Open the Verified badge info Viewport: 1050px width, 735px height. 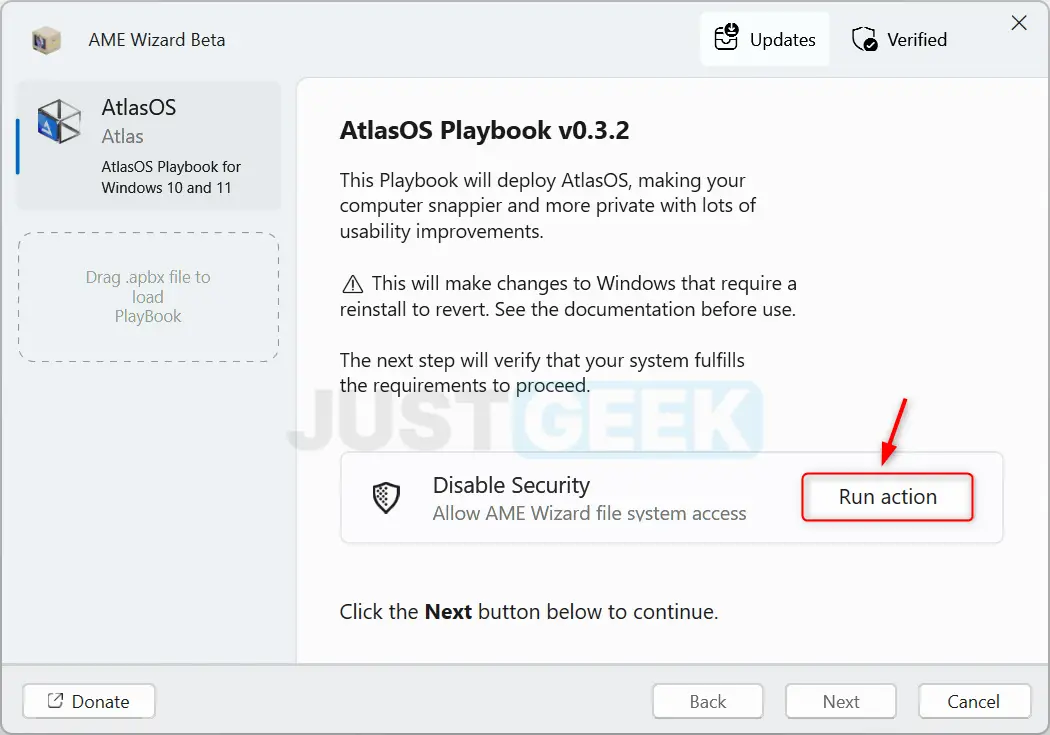(898, 39)
